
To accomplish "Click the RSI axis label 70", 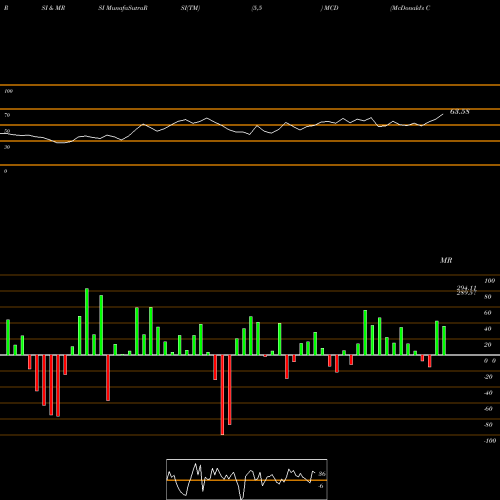I will 7,115.
